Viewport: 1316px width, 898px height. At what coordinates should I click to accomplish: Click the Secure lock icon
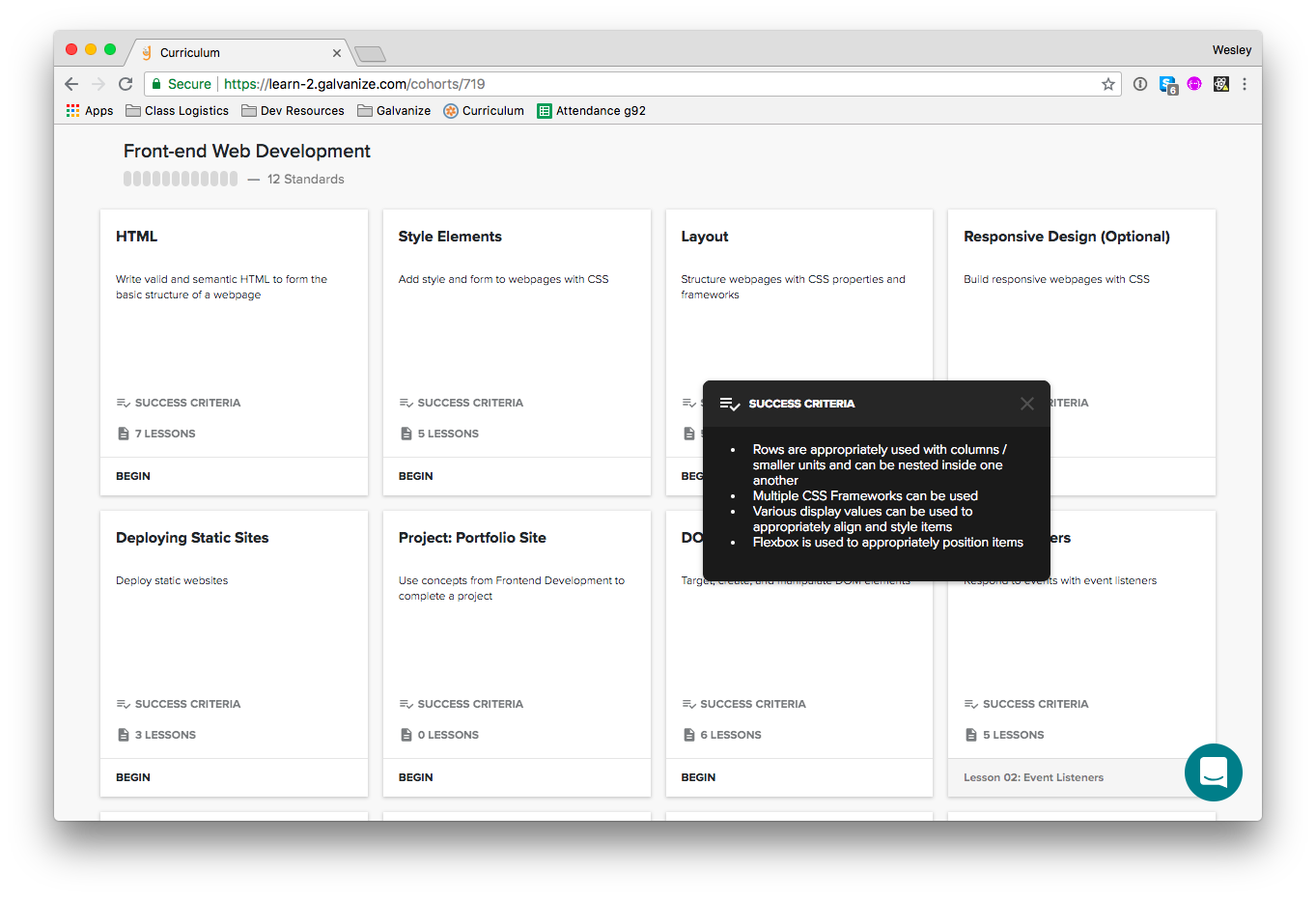(x=156, y=84)
